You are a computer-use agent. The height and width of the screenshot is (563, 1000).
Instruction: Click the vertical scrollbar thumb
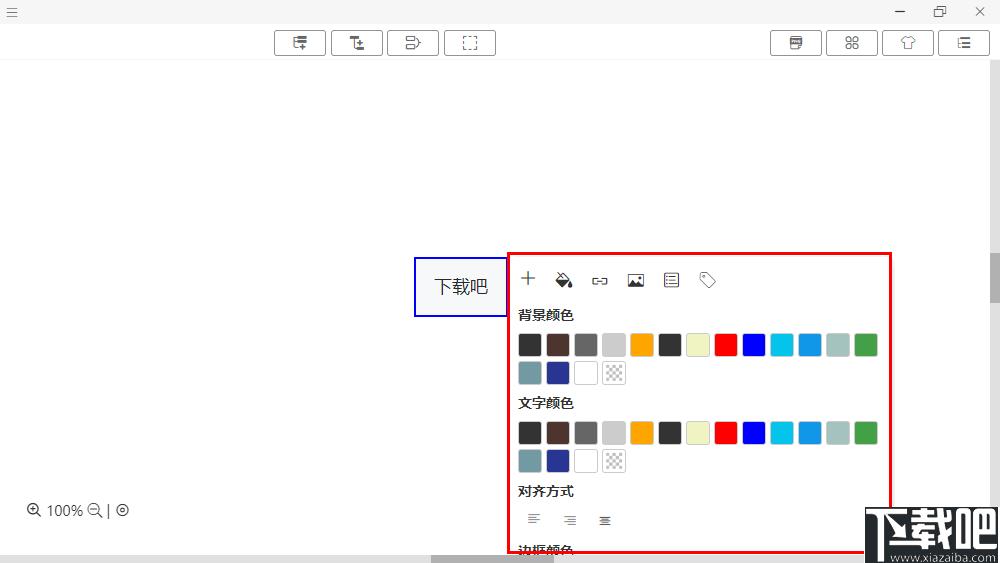point(994,278)
